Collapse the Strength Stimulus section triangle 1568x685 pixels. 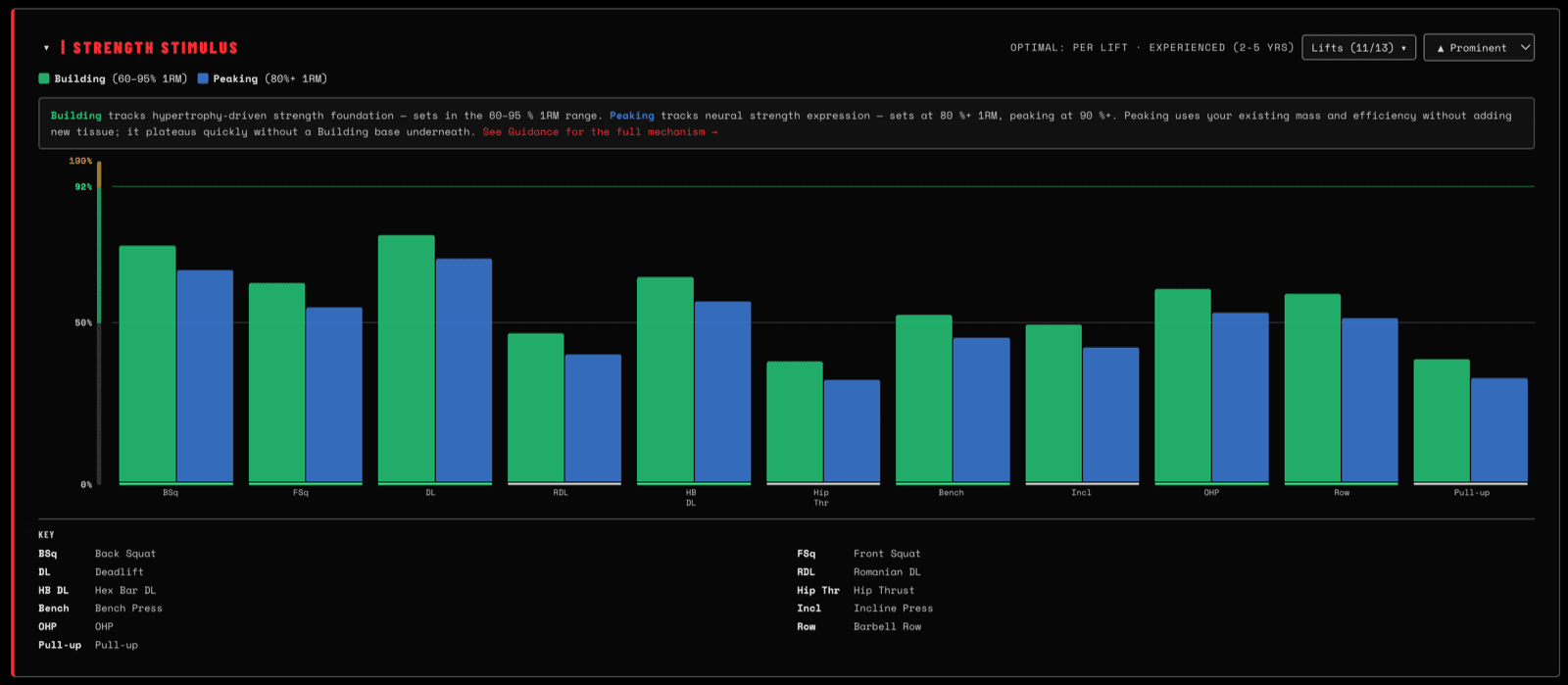[x=46, y=48]
